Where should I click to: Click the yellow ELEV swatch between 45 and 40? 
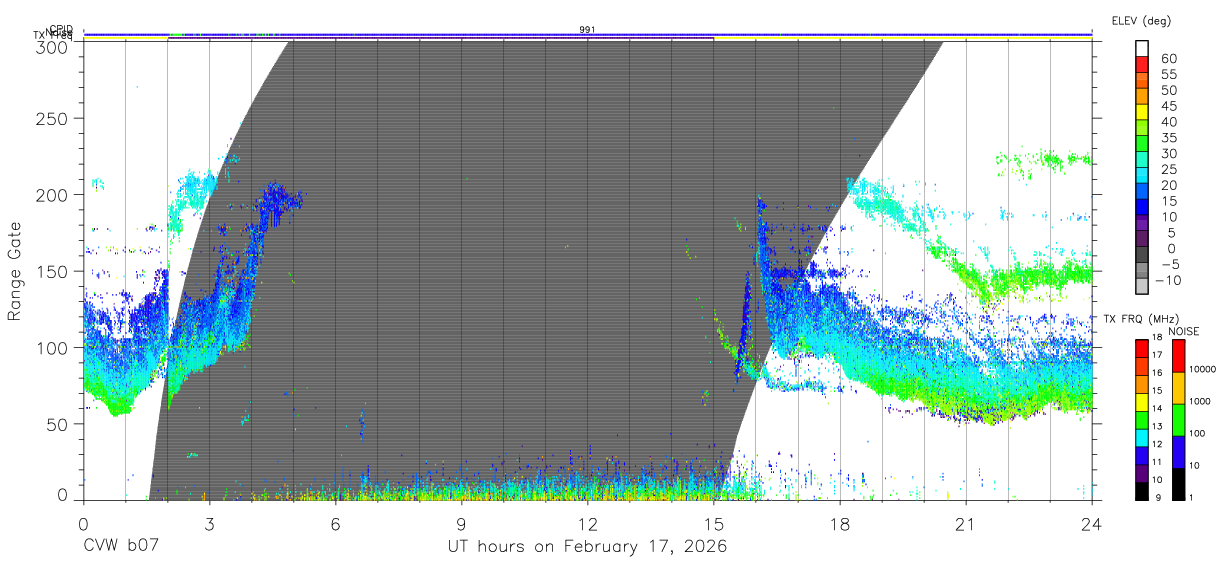tap(1144, 114)
